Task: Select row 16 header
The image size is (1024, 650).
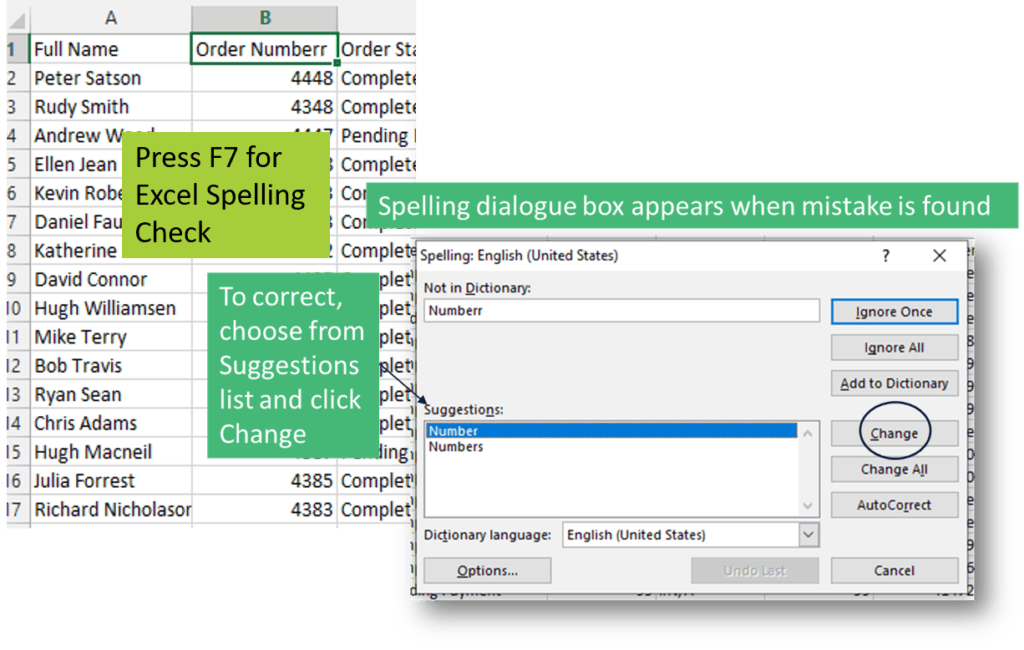Action: pyautogui.click(x=18, y=480)
